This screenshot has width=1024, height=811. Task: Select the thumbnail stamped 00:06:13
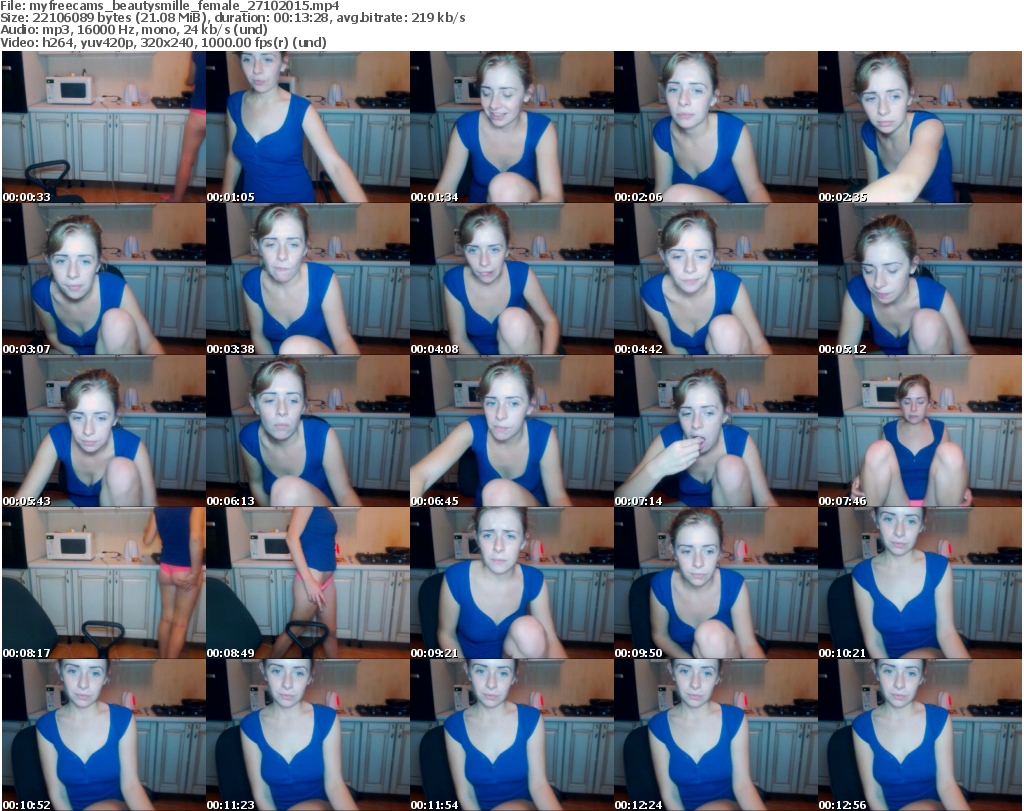point(308,431)
